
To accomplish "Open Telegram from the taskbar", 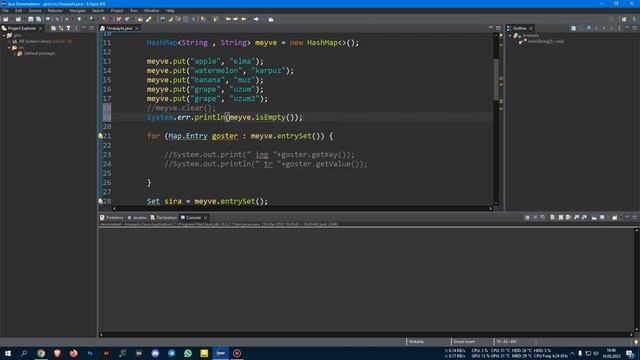I will [x=171, y=353].
